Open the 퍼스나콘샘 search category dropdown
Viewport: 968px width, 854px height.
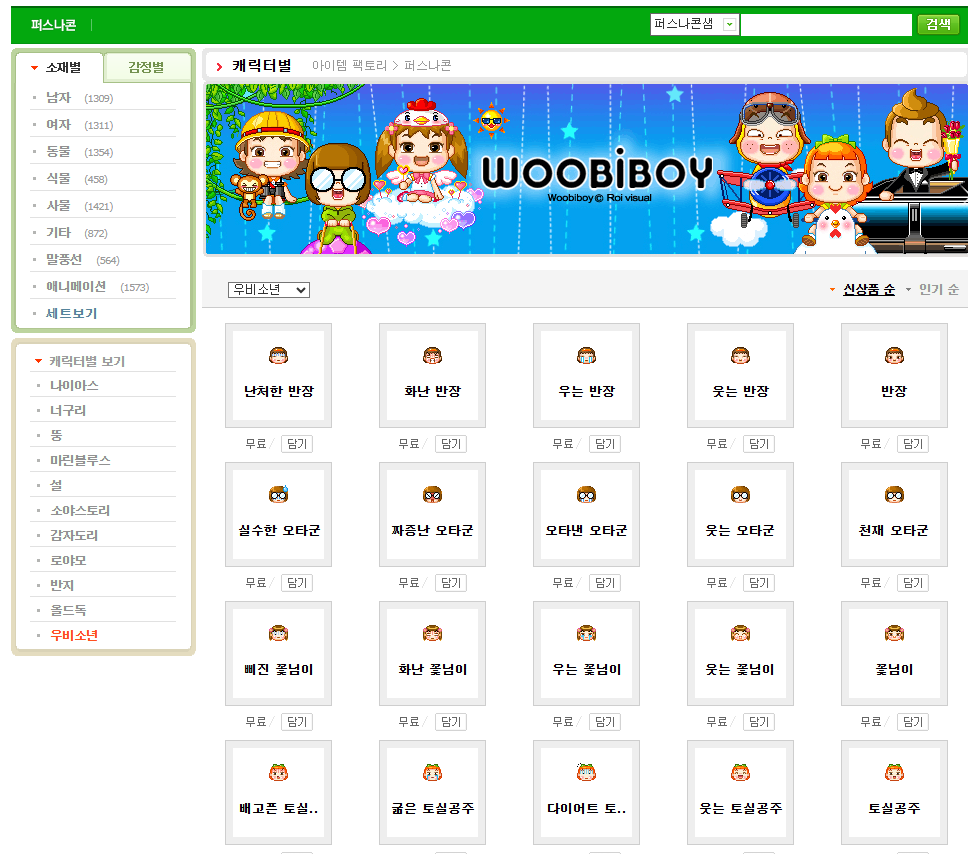(x=695, y=24)
